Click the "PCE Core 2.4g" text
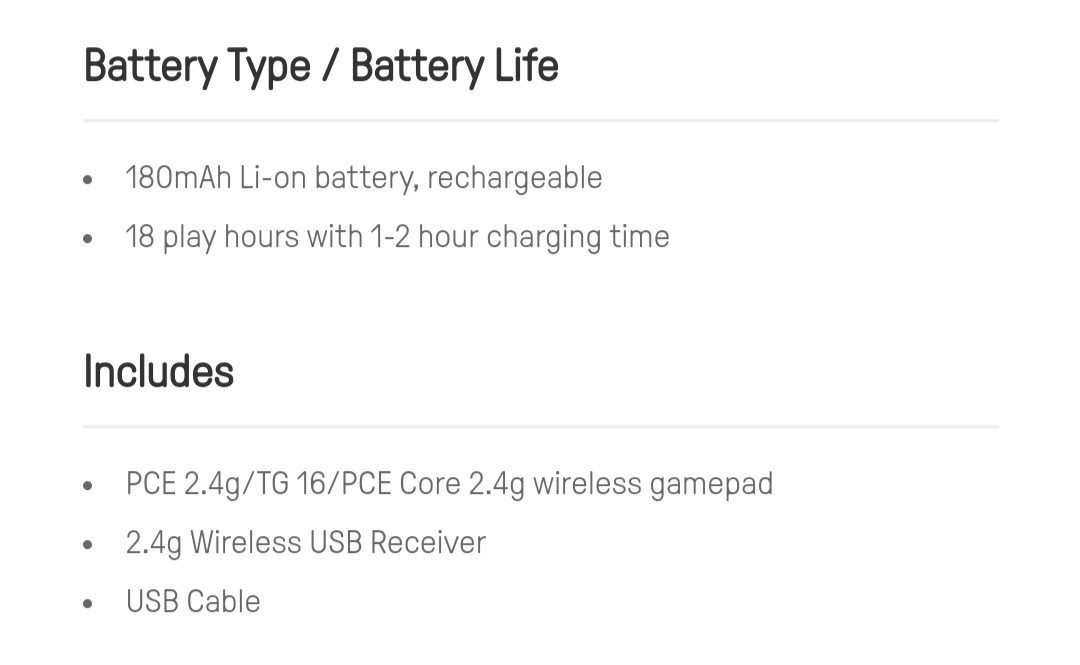 [x=432, y=484]
